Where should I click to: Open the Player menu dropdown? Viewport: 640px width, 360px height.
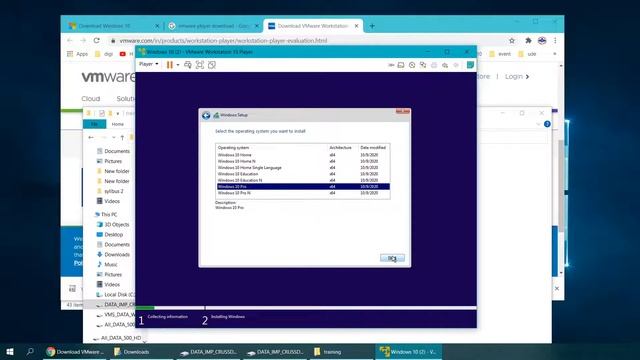pyautogui.click(x=149, y=64)
